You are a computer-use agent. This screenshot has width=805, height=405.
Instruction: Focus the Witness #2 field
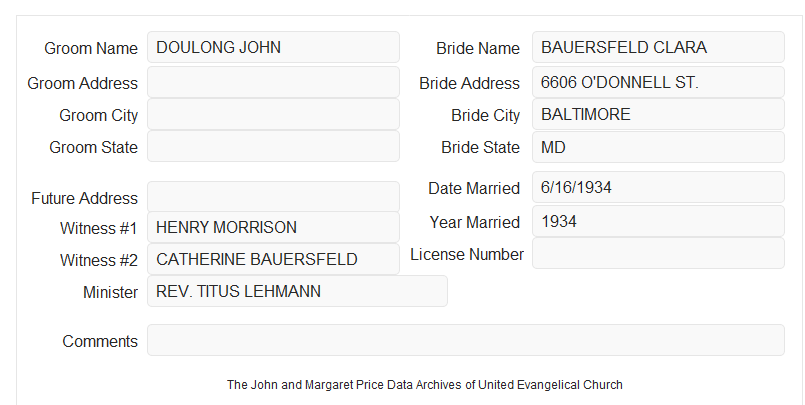point(273,259)
